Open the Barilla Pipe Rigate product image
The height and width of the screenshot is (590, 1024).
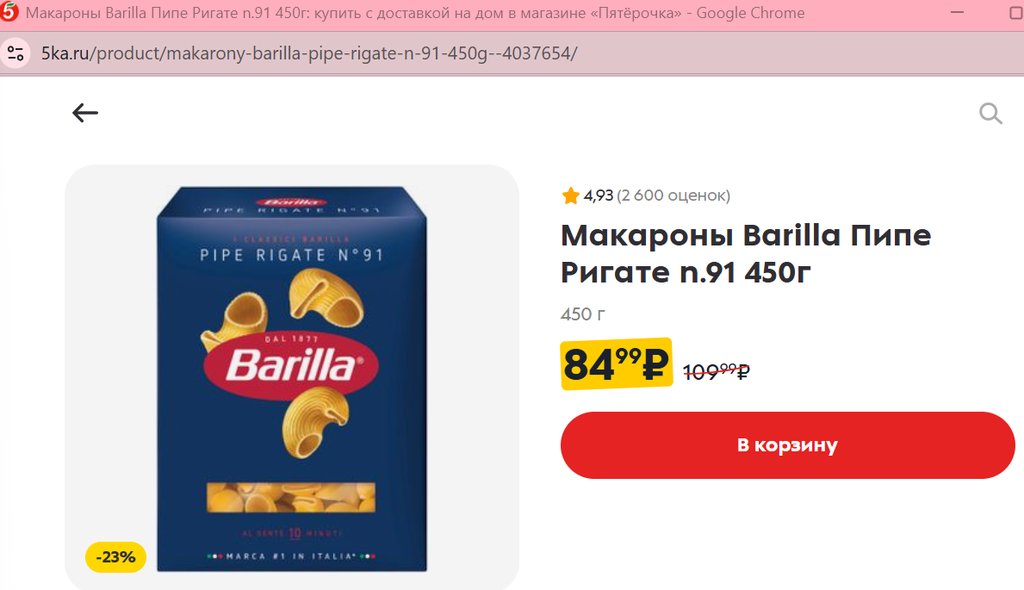coord(292,378)
